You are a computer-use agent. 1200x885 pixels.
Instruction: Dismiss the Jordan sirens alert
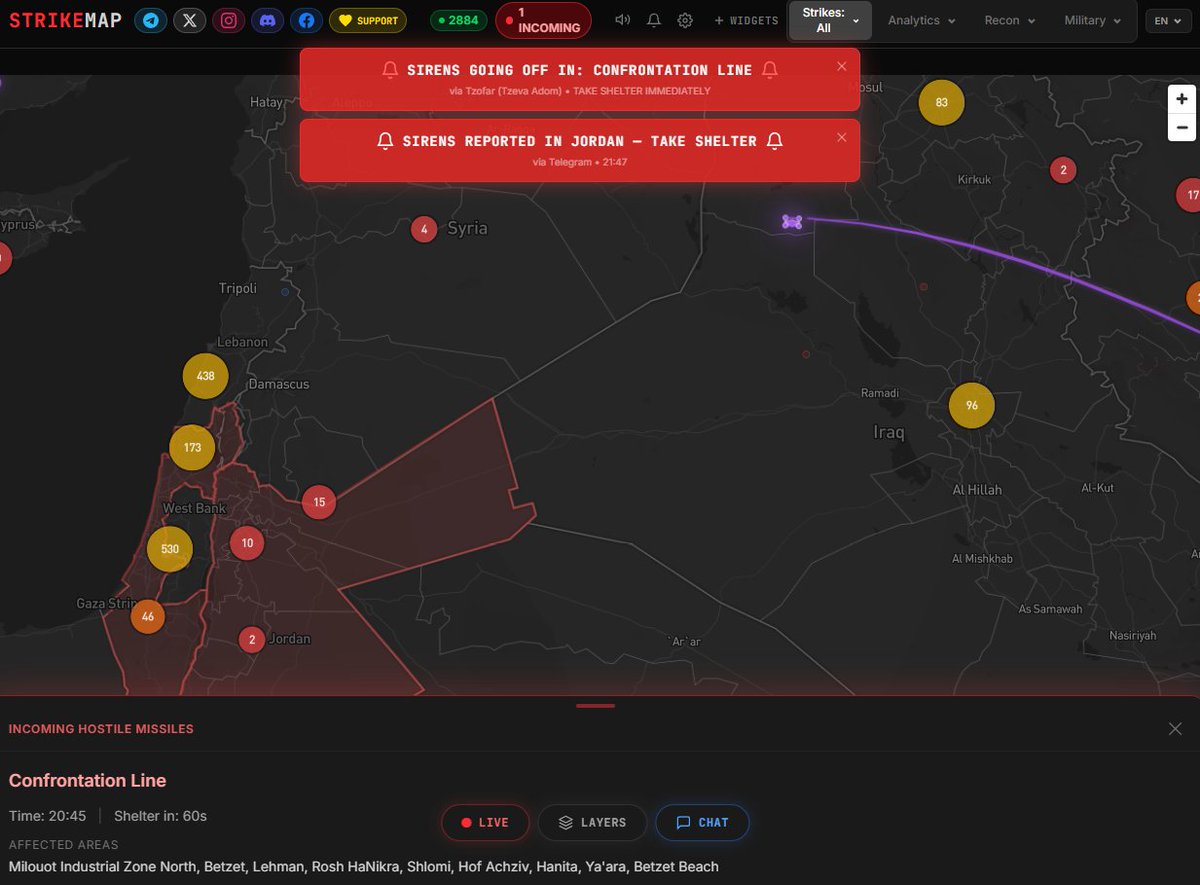point(841,137)
